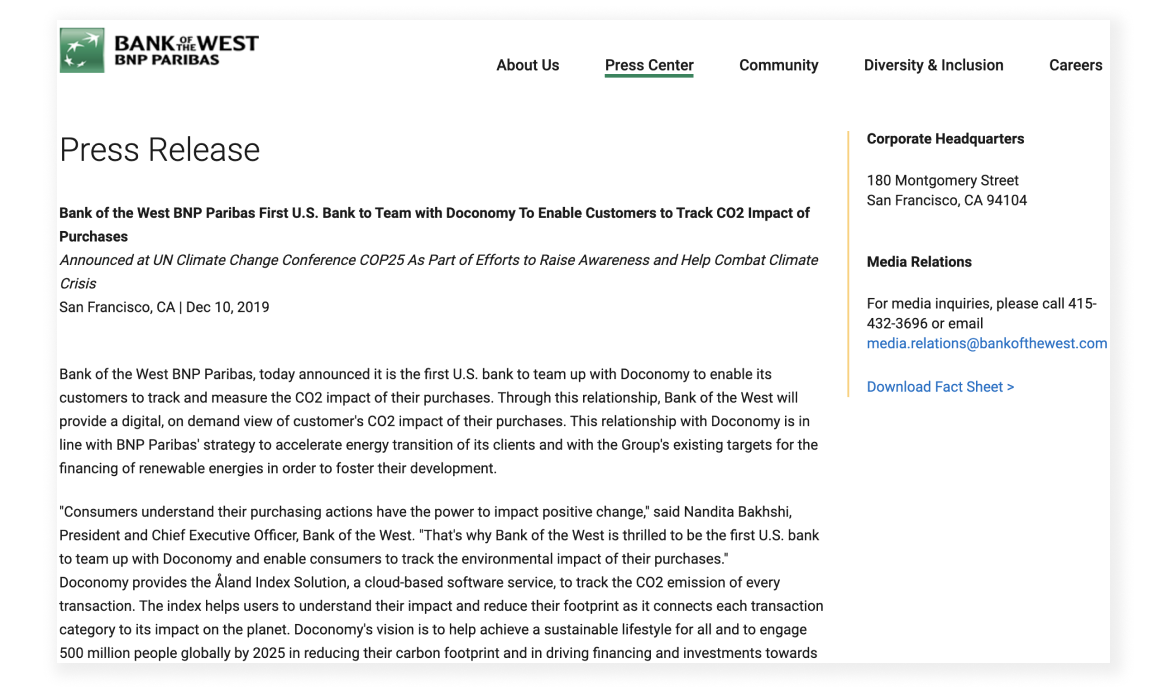
Task: Click the paragraph starting 'Bank of the West BNP Paribas, today'
Action: [x=439, y=421]
